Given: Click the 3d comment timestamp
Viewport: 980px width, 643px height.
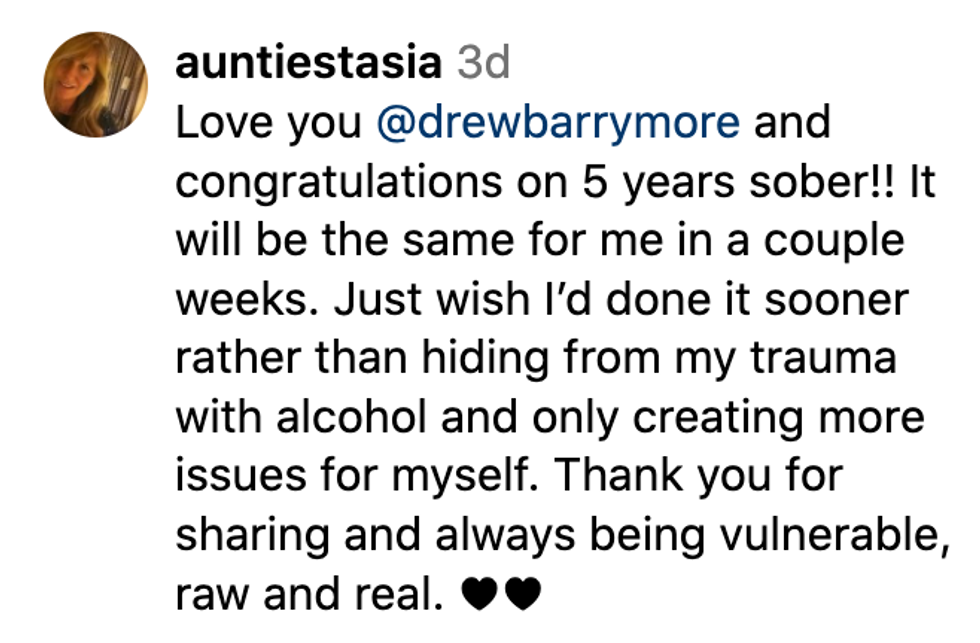Looking at the screenshot, I should 483,64.
